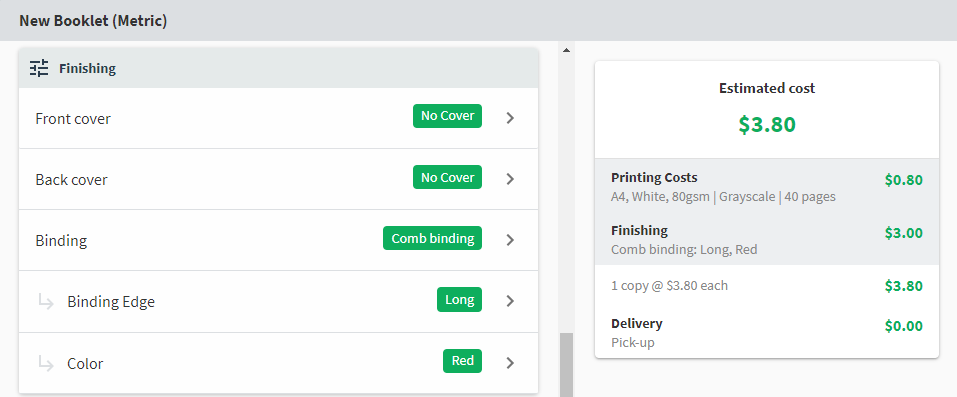Click the scrollbar up arrow
Image resolution: width=957 pixels, height=397 pixels.
pyautogui.click(x=566, y=49)
